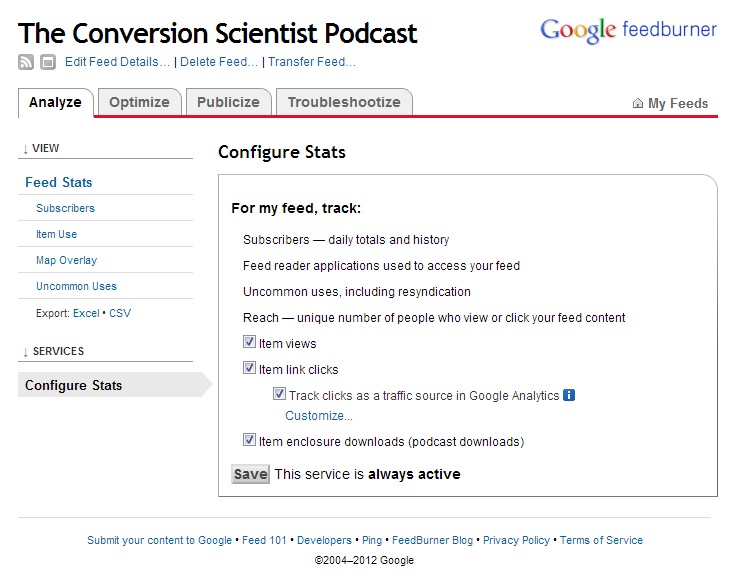The width and height of the screenshot is (735, 573).
Task: Click 'Subscribers — daily totals and history' text
Action: pyautogui.click(x=346, y=240)
